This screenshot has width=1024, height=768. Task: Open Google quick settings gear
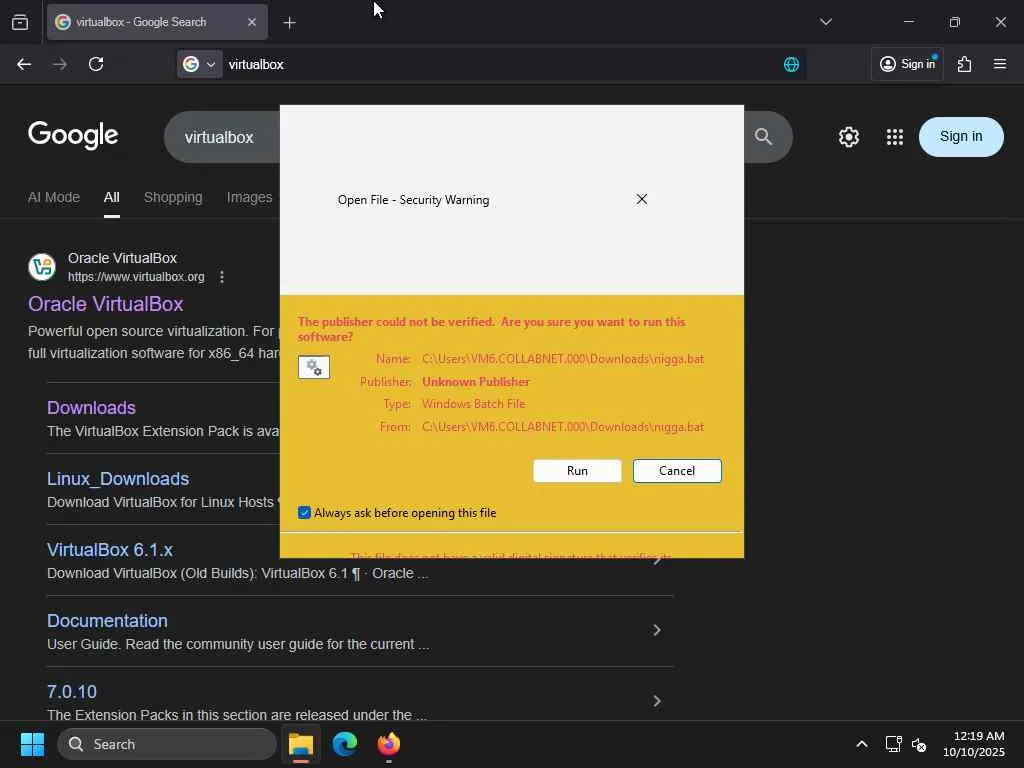click(848, 137)
